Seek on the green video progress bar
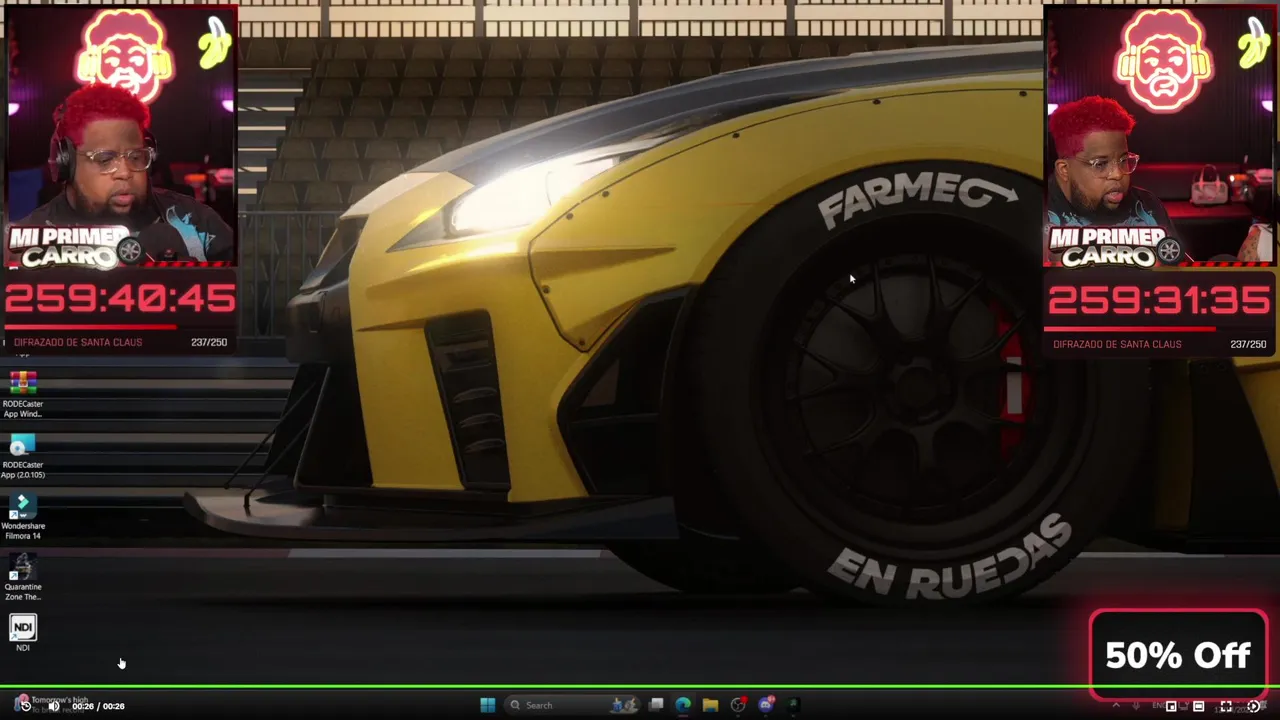Screen dimensions: 1280x720 point(640,687)
